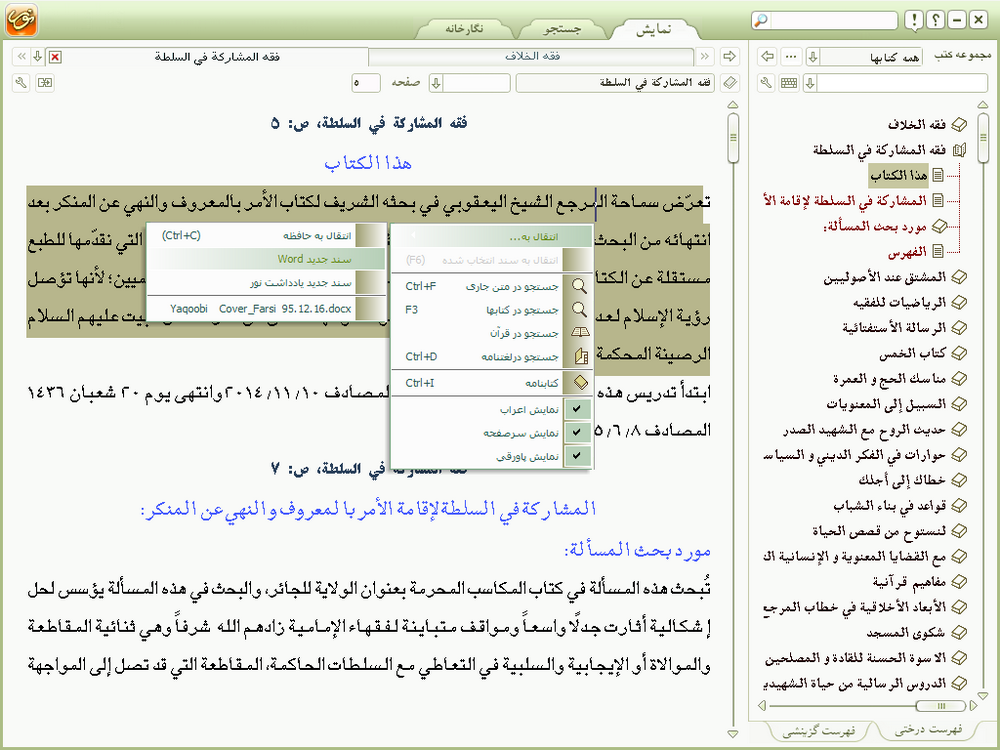The width and height of the screenshot is (1000, 750).
Task: Switch to the نمایش tab
Action: coord(654,29)
